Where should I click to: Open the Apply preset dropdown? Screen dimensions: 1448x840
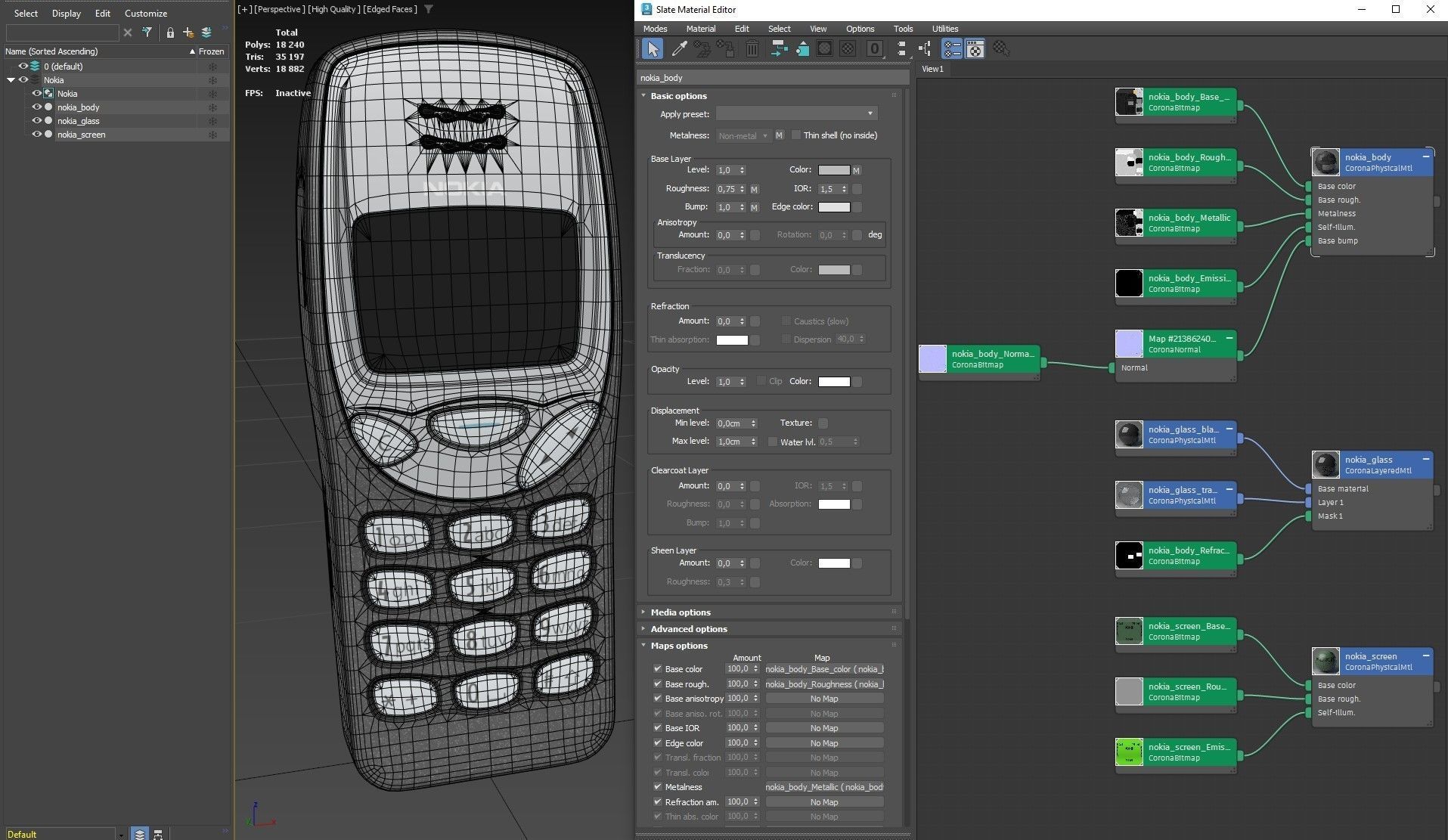796,114
